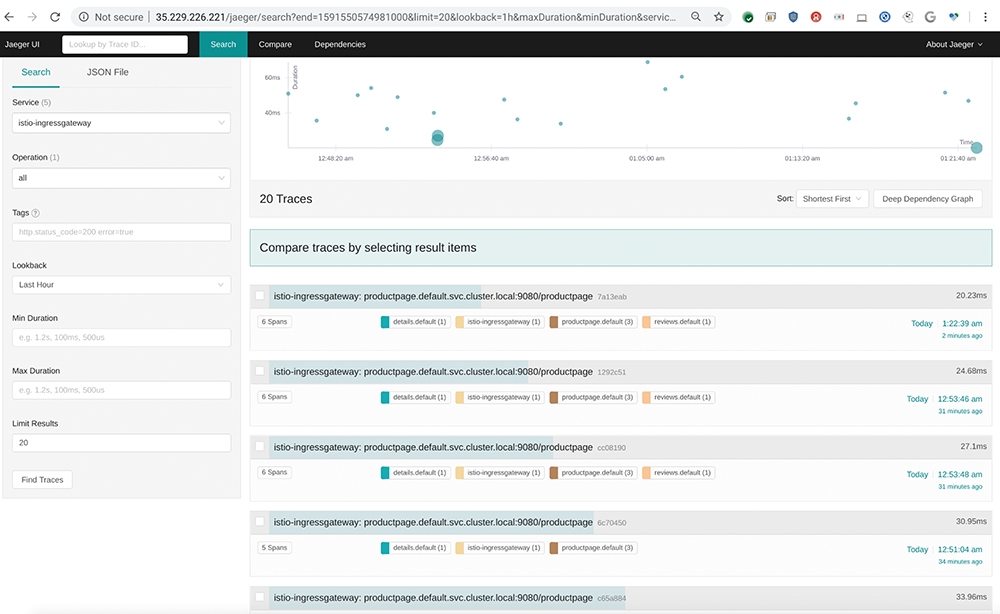This screenshot has width=1000, height=614.
Task: Select checkbox for trace 6c70450
Action: [260, 522]
